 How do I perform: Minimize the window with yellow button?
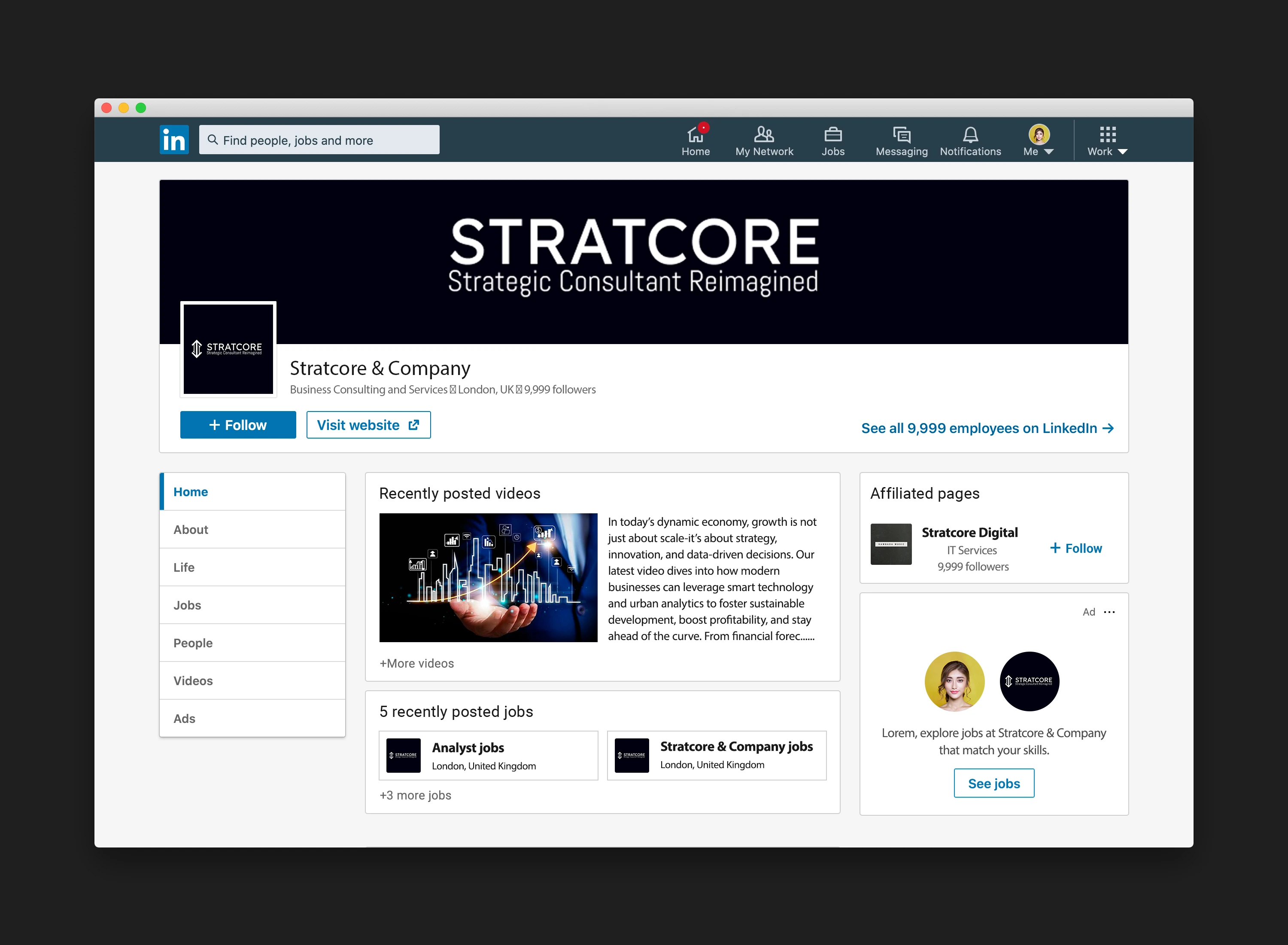point(124,107)
